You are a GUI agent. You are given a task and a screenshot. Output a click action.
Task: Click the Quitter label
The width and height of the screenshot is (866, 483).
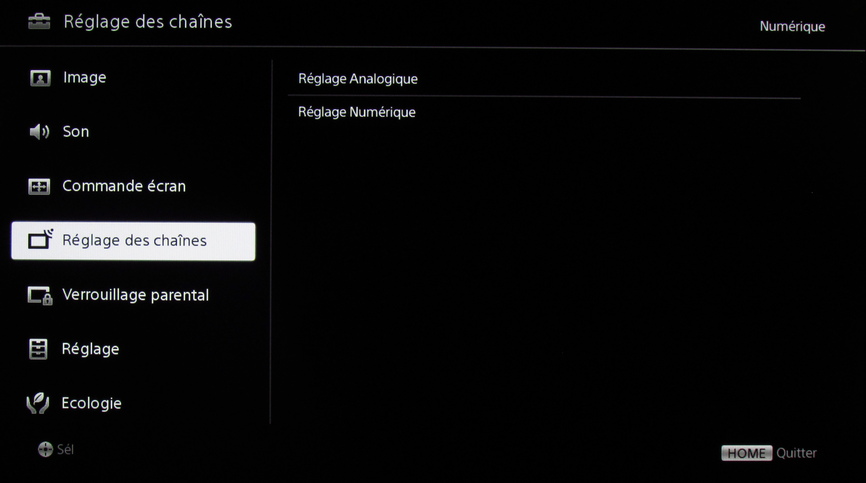(796, 453)
